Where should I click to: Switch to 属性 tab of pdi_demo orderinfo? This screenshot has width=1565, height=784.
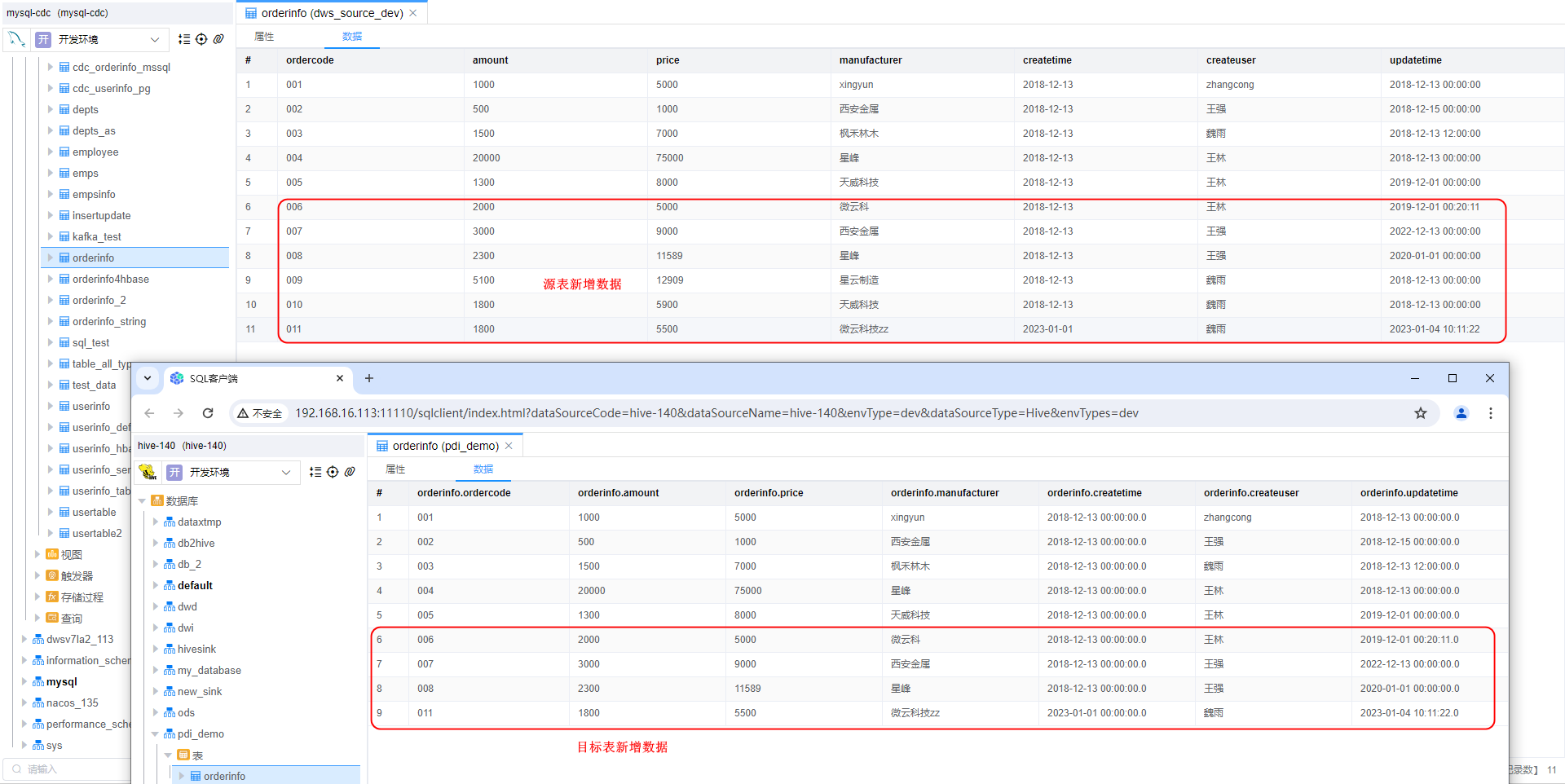pyautogui.click(x=395, y=469)
